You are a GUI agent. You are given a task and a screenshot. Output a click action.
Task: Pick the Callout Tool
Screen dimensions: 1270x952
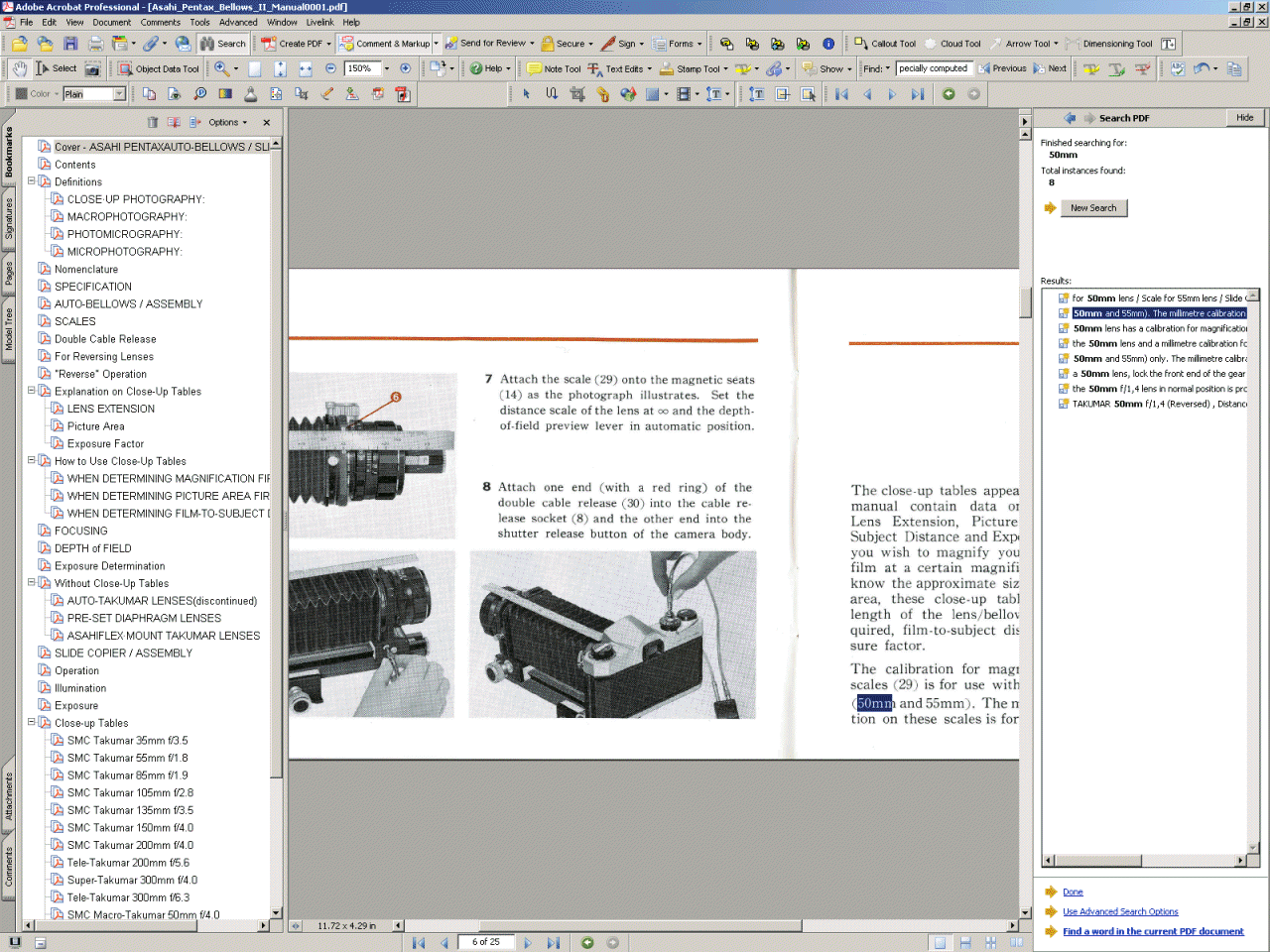(885, 44)
